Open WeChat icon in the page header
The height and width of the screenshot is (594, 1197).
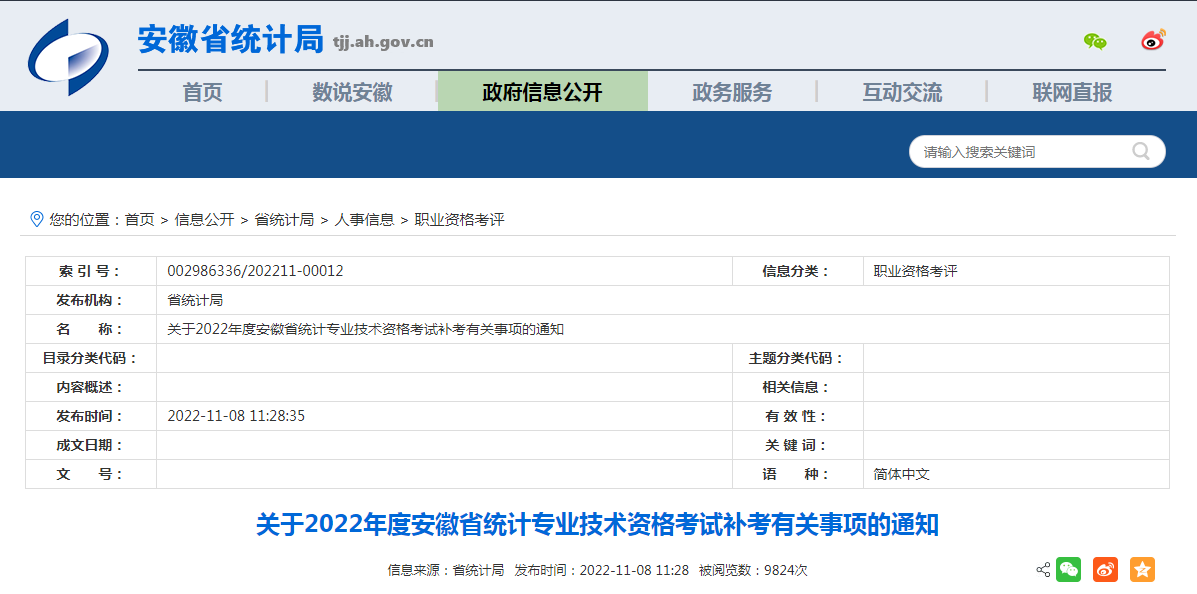(1095, 40)
